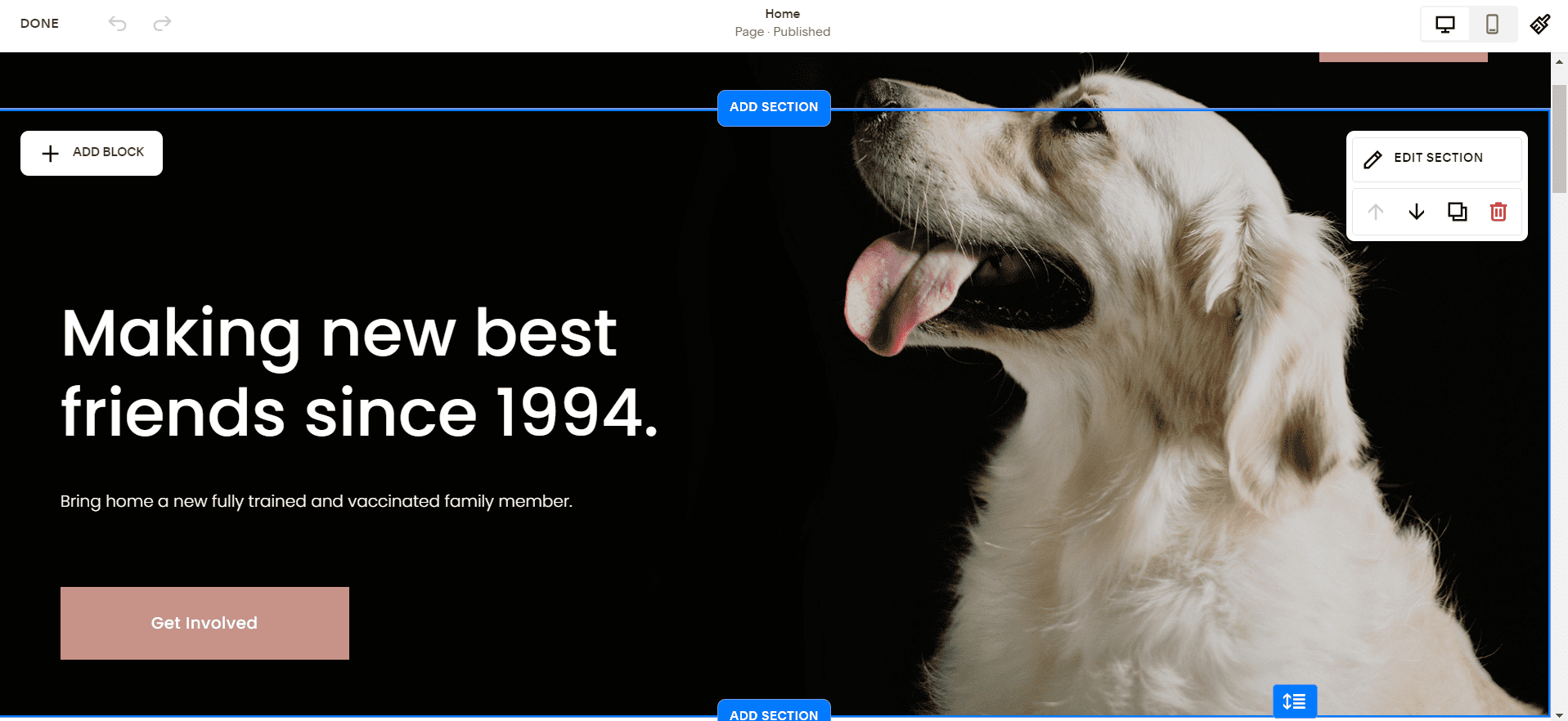Click the undo arrow icon

tap(118, 24)
